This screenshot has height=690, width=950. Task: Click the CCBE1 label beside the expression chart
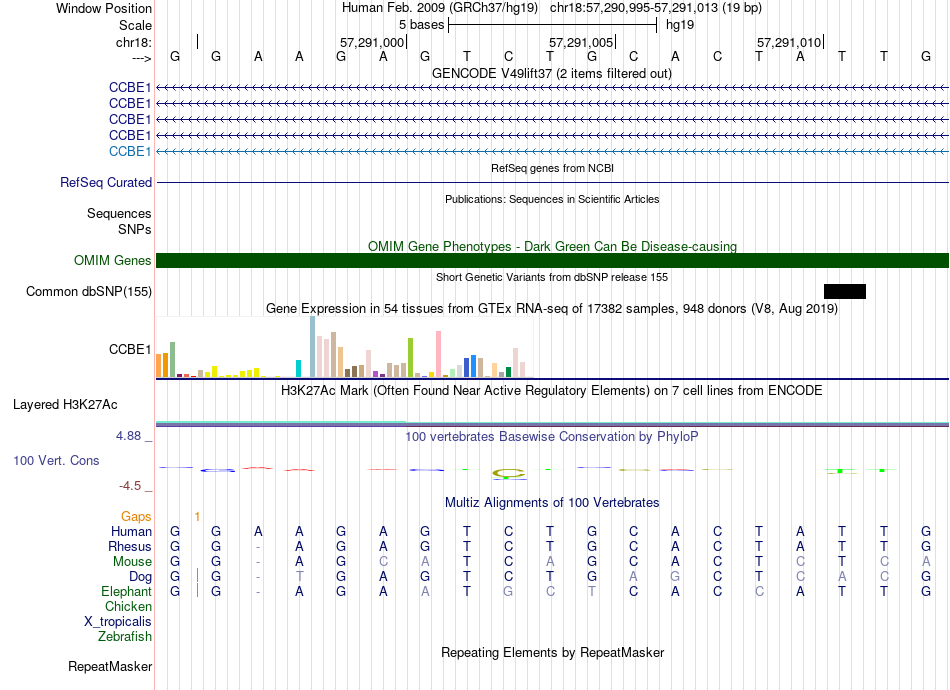click(x=130, y=350)
